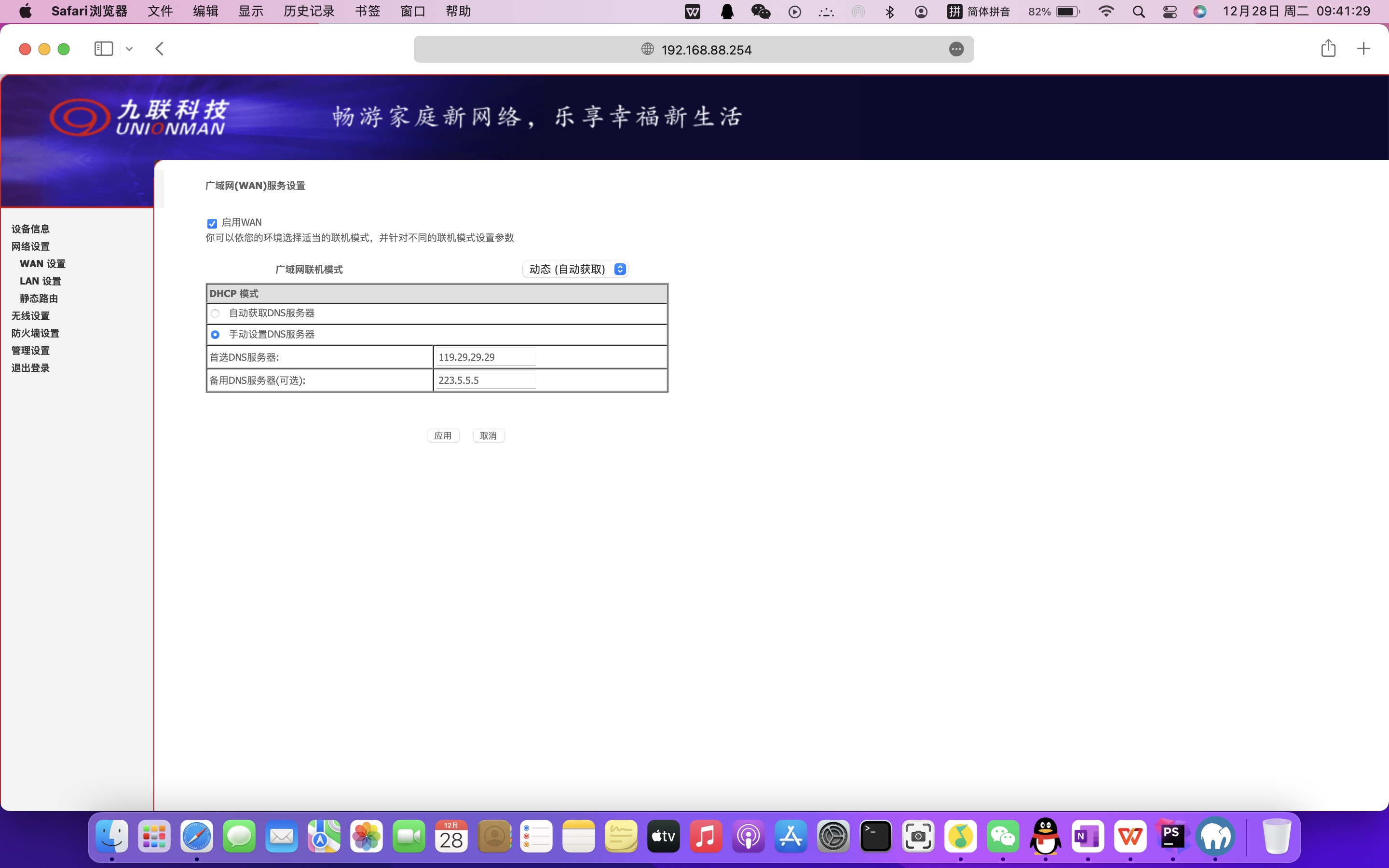Click the page options ellipsis in address bar

(955, 49)
